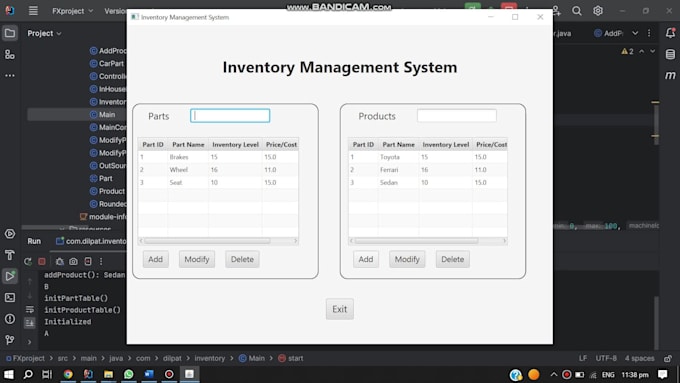The width and height of the screenshot is (680, 383).
Task: Expand FXproject project dropdown
Action: 72,11
